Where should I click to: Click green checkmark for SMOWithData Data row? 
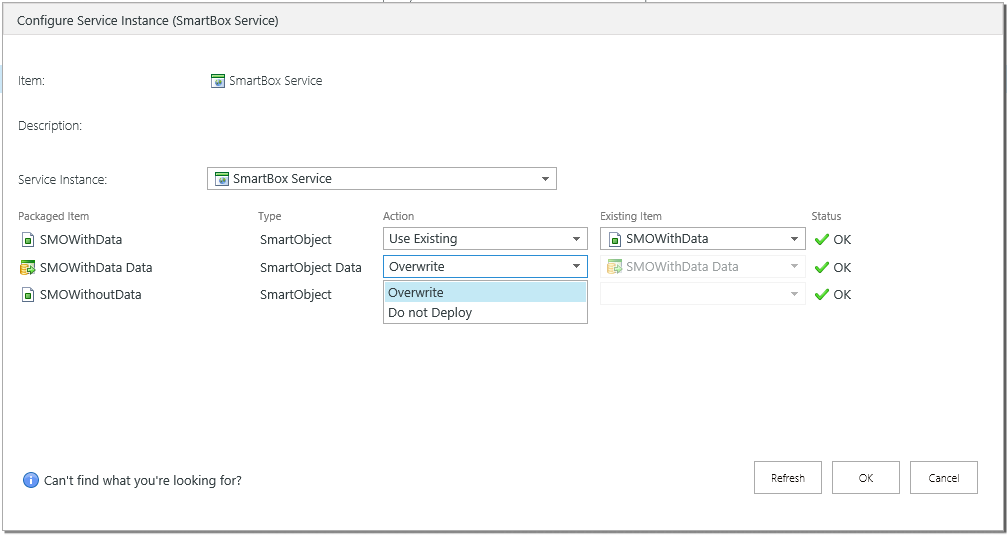[822, 267]
